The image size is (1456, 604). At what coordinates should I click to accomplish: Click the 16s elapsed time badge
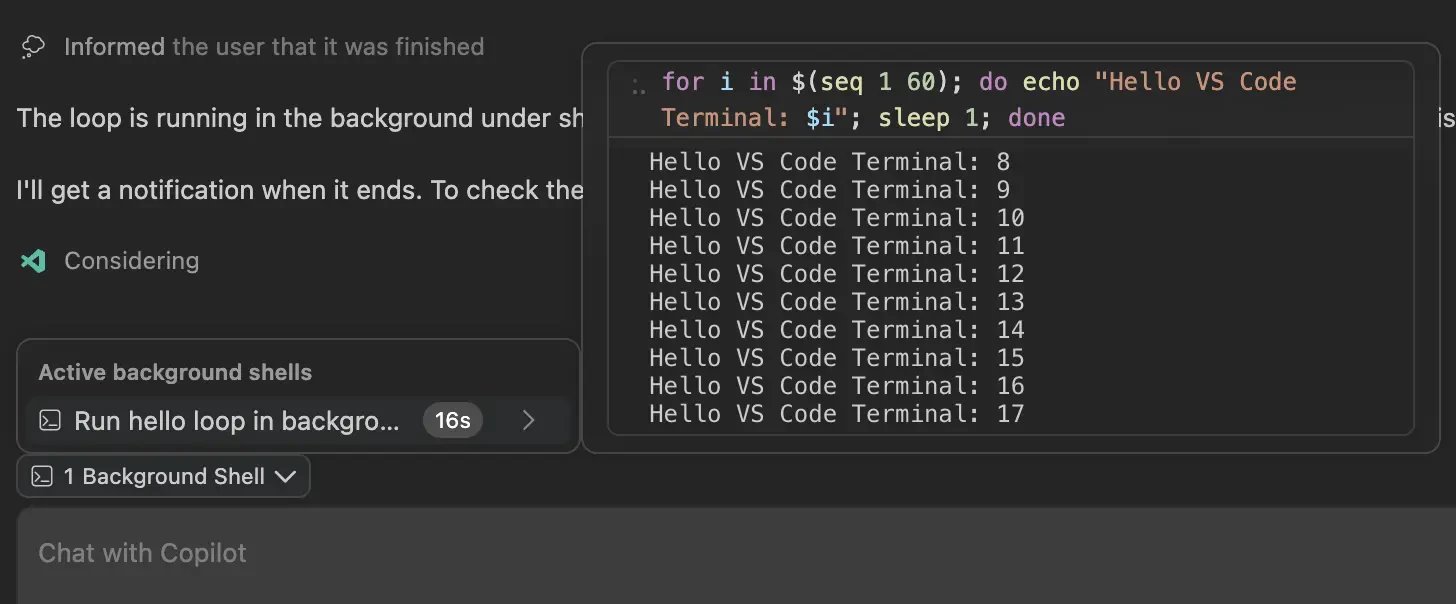[x=453, y=421]
